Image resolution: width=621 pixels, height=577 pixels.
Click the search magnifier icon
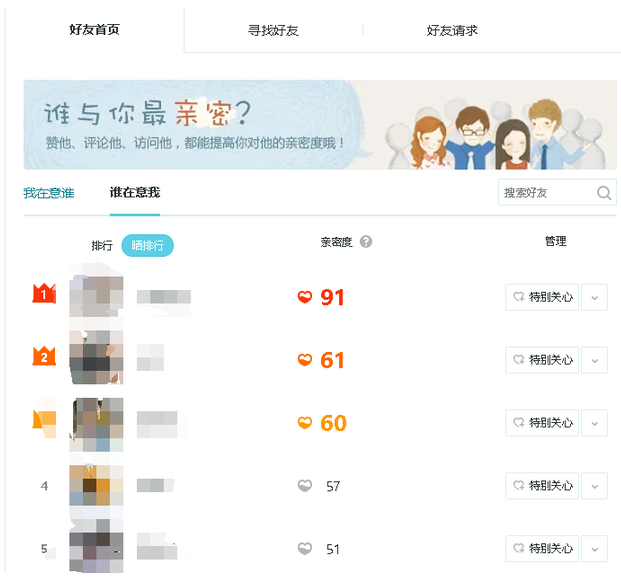pos(604,193)
